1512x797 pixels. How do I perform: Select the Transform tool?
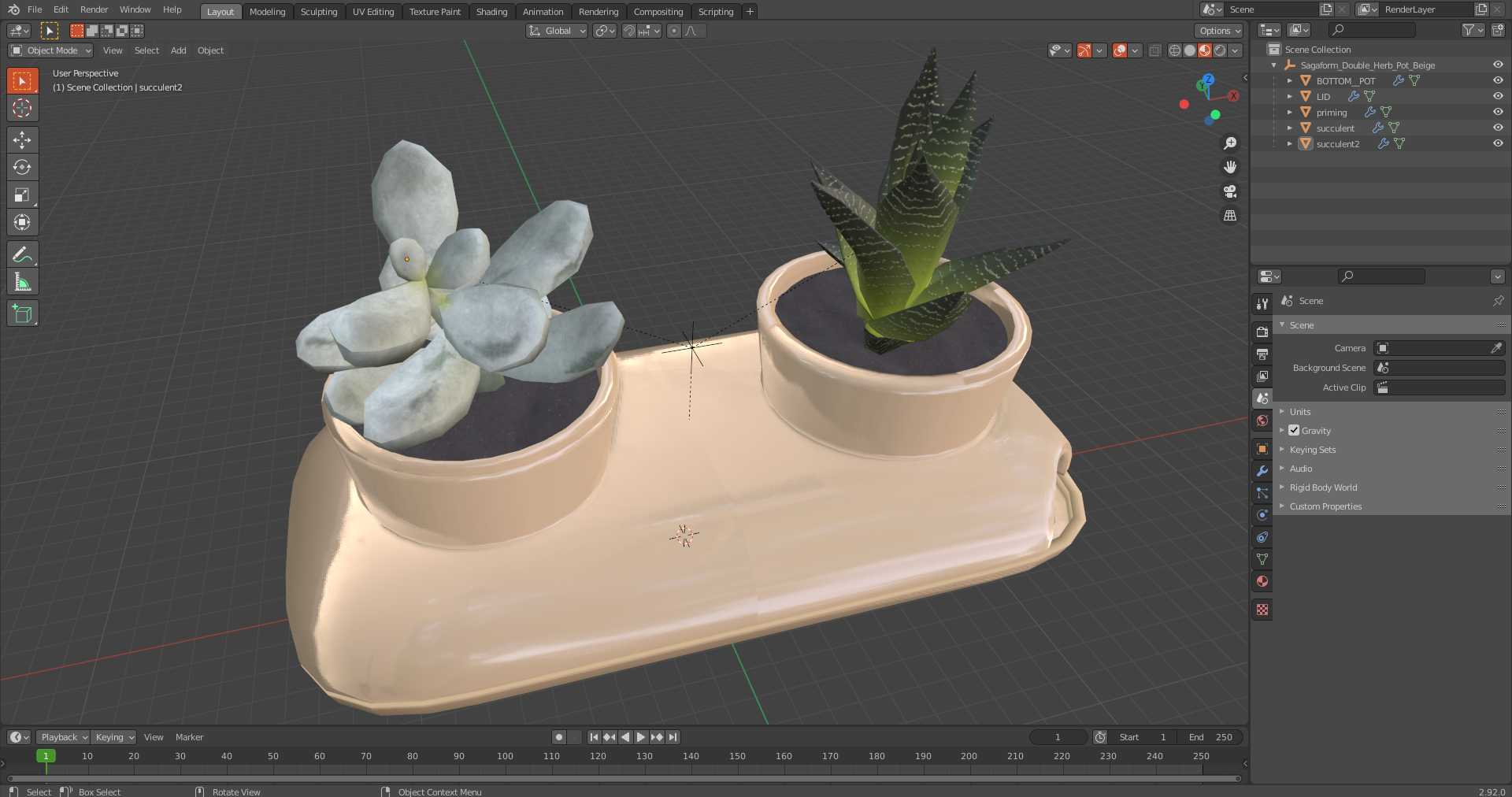[22, 222]
